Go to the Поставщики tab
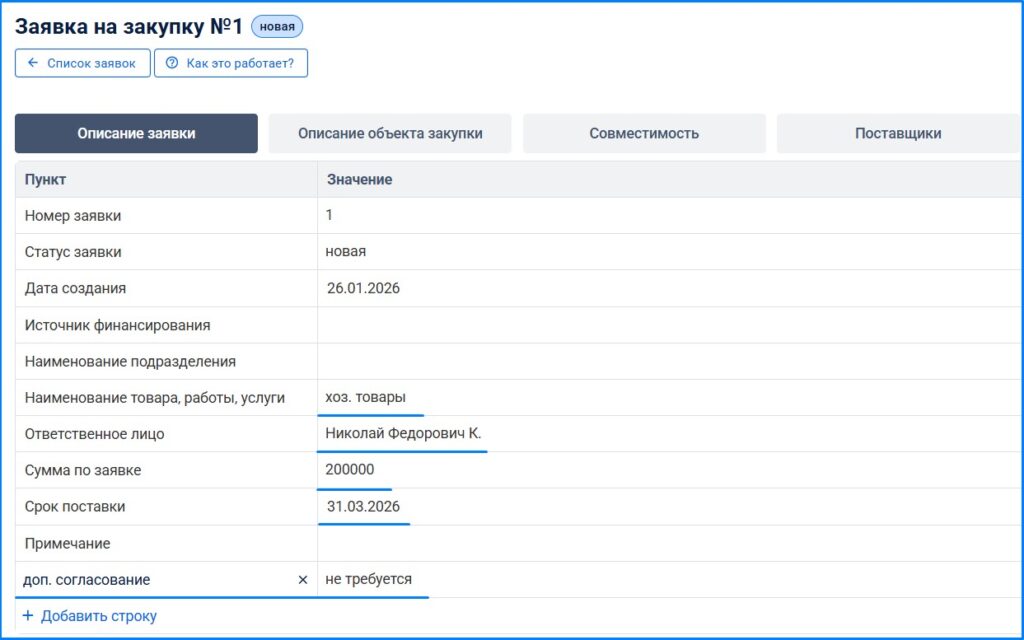This screenshot has height=640, width=1024. 898,133
